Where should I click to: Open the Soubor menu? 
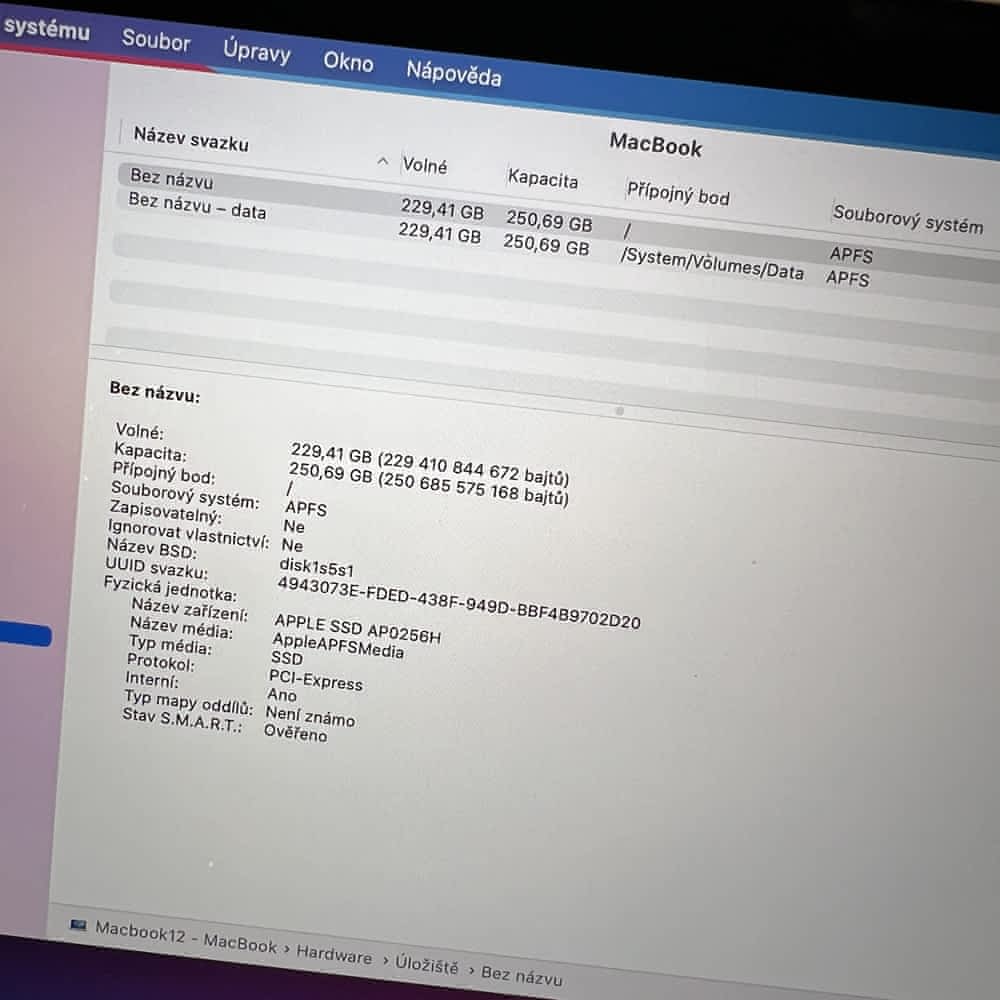[156, 41]
